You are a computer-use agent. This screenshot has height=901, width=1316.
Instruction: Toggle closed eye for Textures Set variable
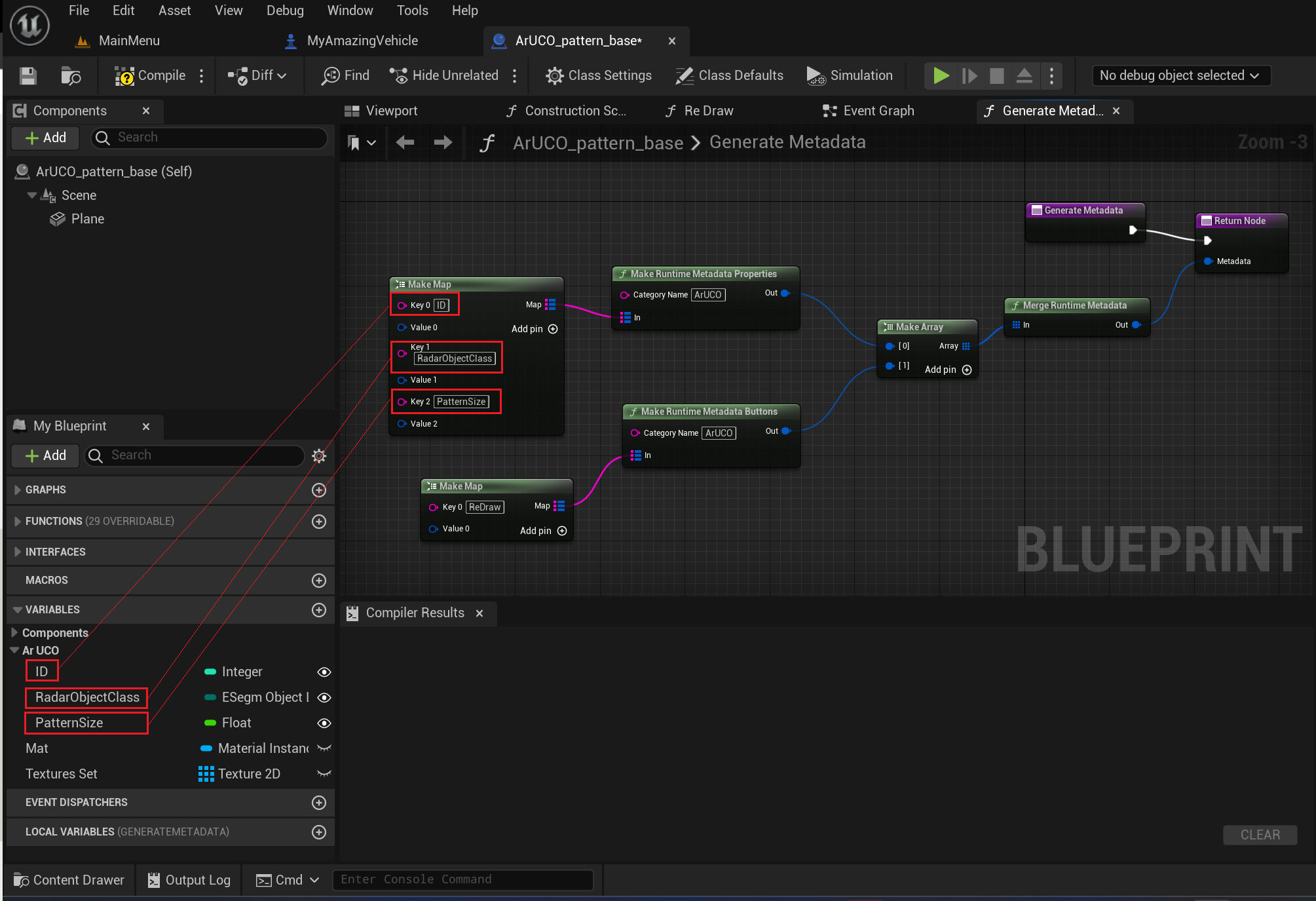(x=324, y=774)
